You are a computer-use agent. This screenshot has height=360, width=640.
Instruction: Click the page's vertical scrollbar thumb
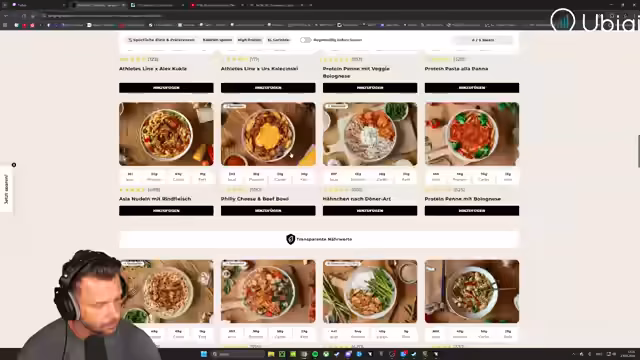point(638,151)
